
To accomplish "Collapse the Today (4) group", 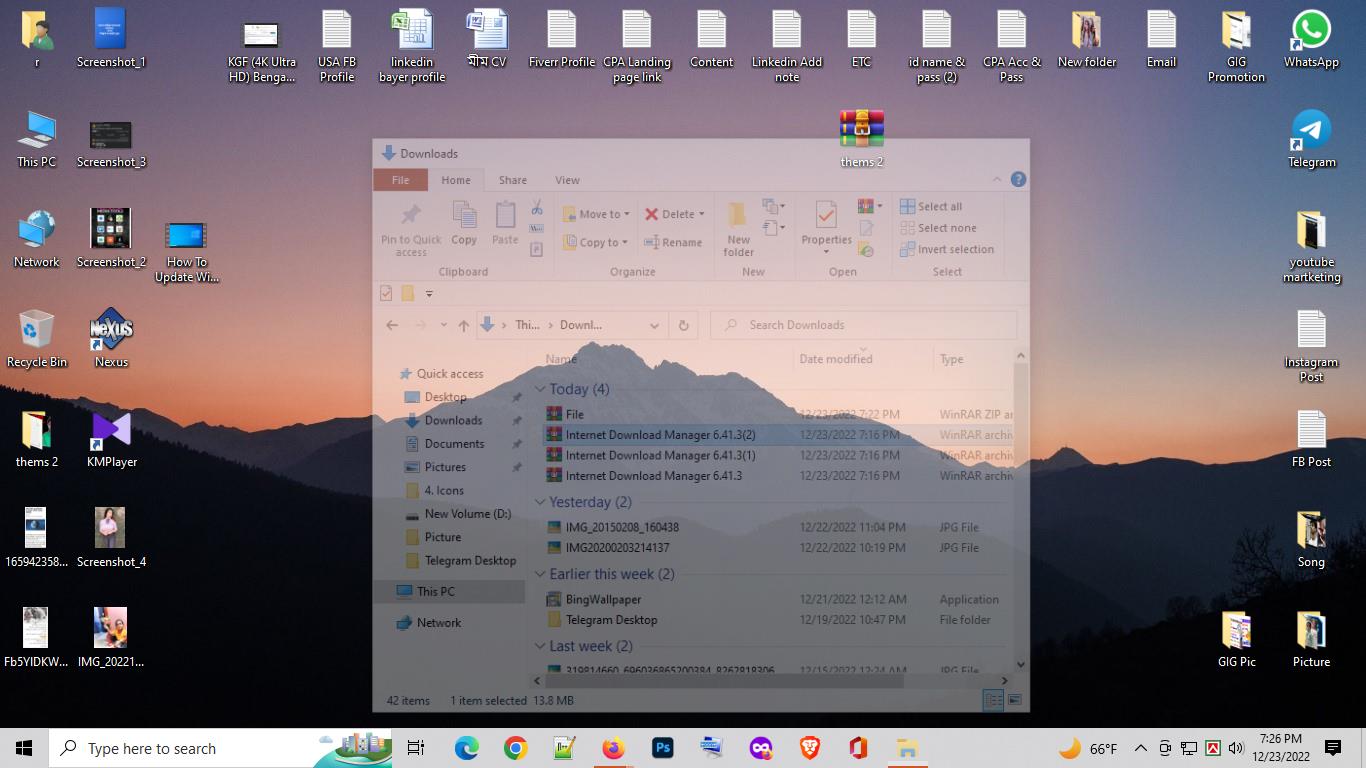I will (x=541, y=389).
